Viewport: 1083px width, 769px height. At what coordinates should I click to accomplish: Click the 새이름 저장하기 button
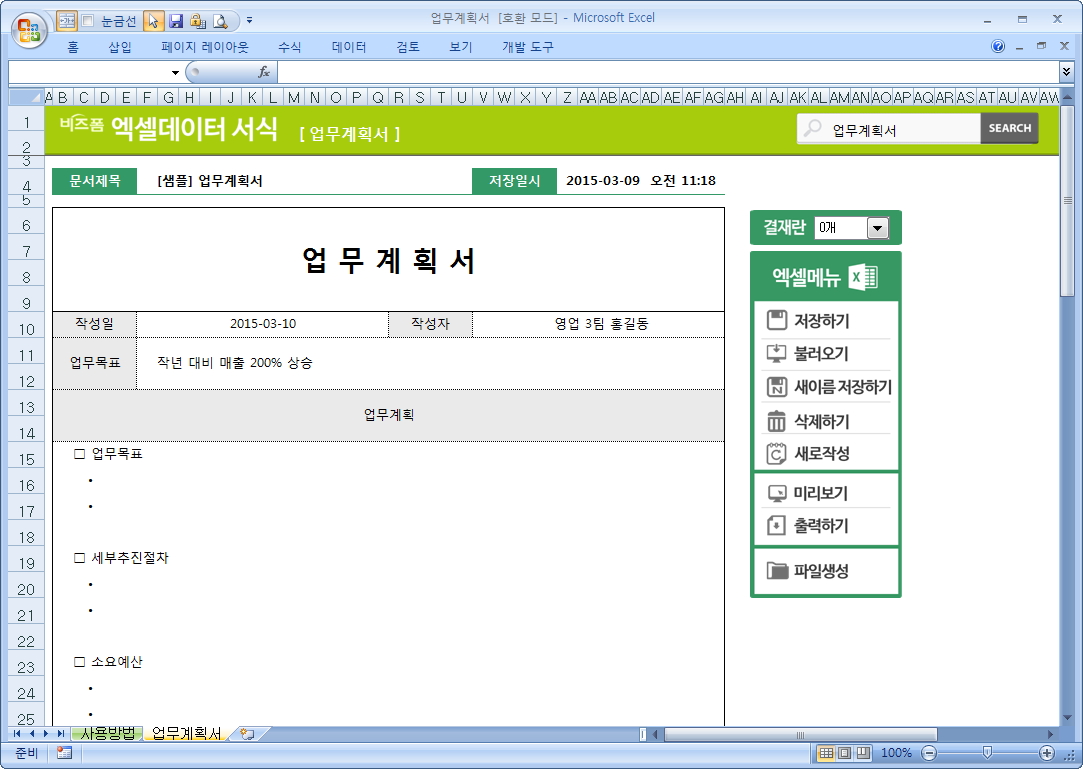pos(825,387)
